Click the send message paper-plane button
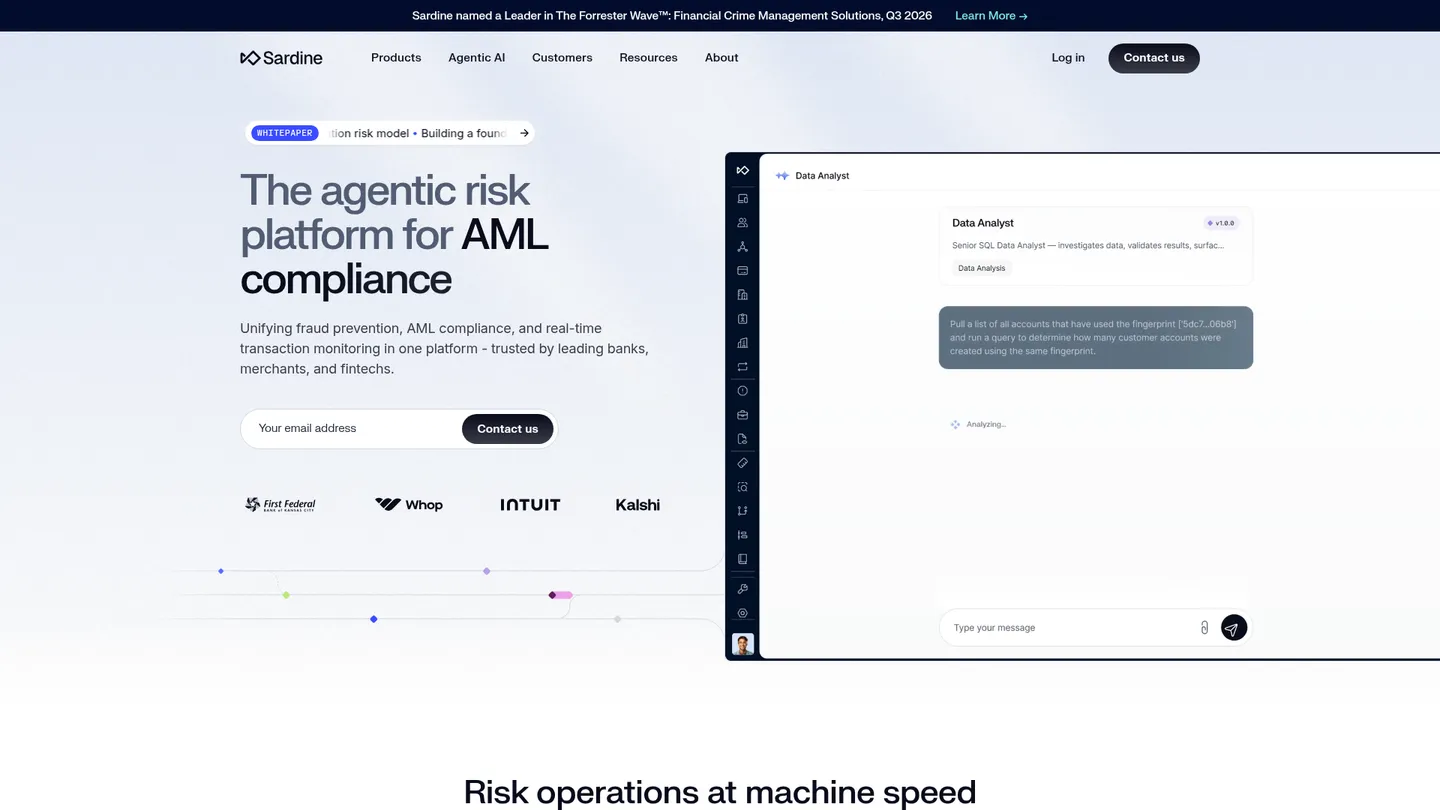This screenshot has width=1440, height=810. 1234,628
